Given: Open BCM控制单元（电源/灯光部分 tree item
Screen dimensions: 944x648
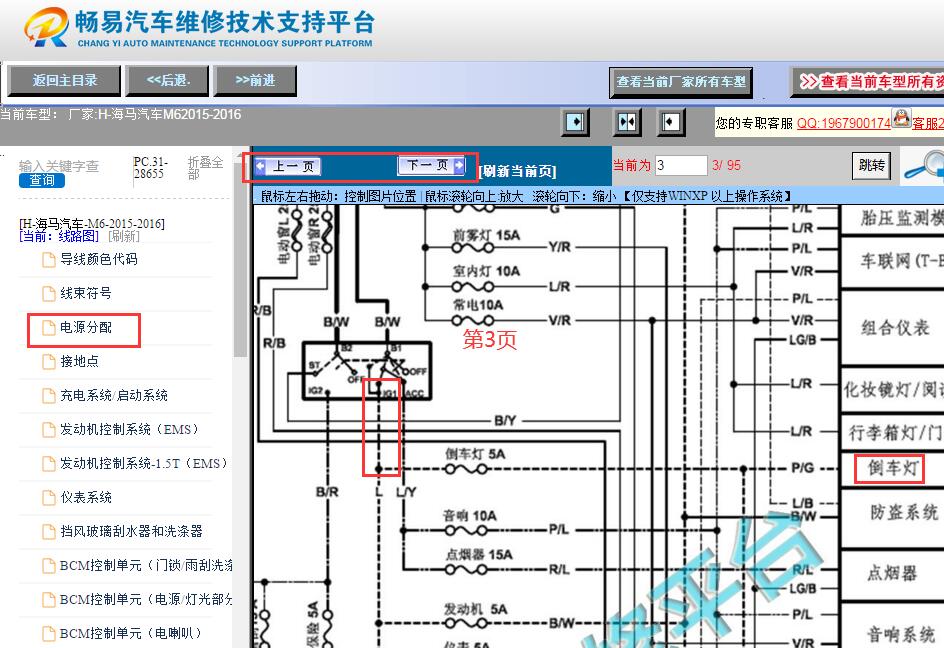Looking at the screenshot, I should (146, 599).
